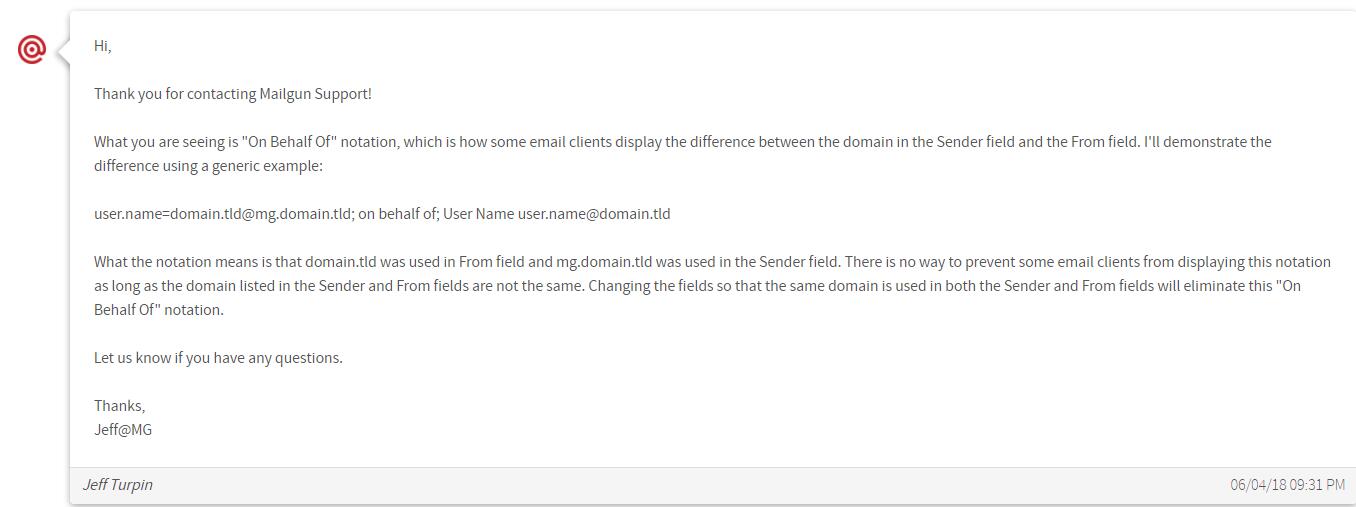Open Jeff Turpin's author name in footer
Image resolution: width=1356 pixels, height=507 pixels.
(x=118, y=484)
